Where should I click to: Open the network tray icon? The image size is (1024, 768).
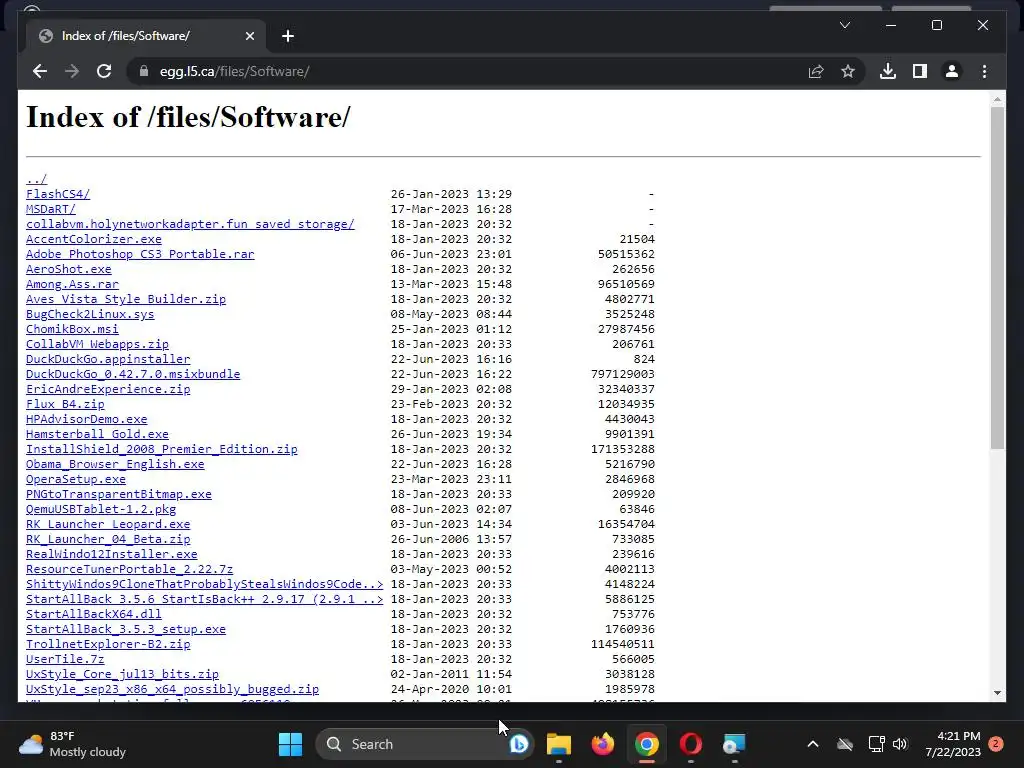tap(876, 744)
